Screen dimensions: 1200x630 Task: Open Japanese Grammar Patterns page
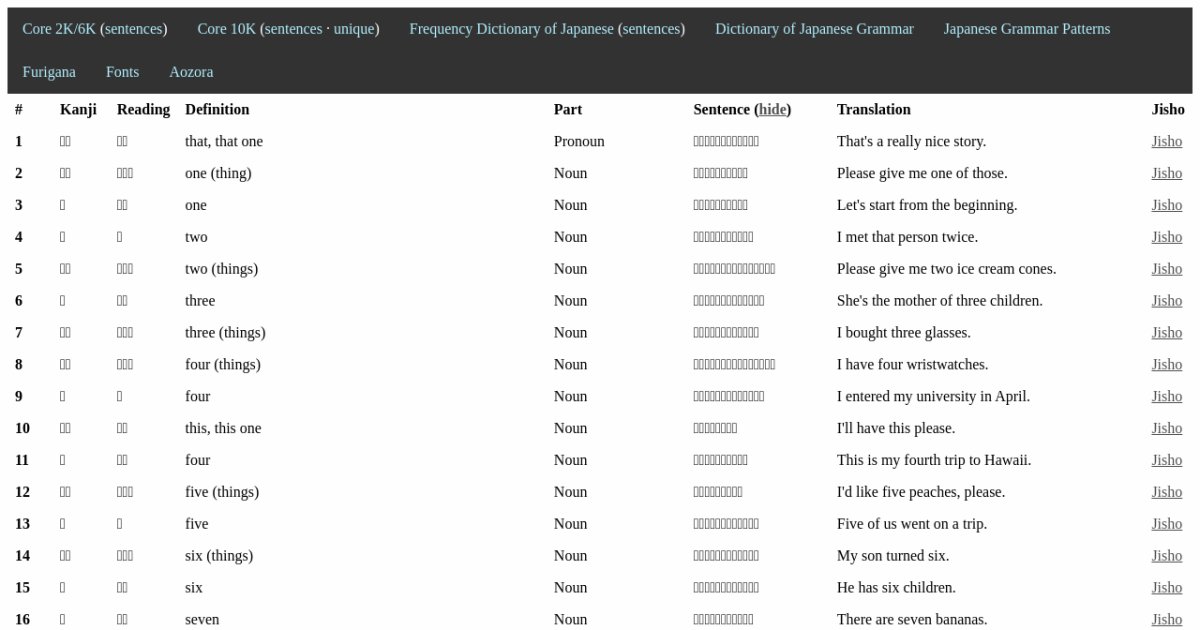[1026, 29]
